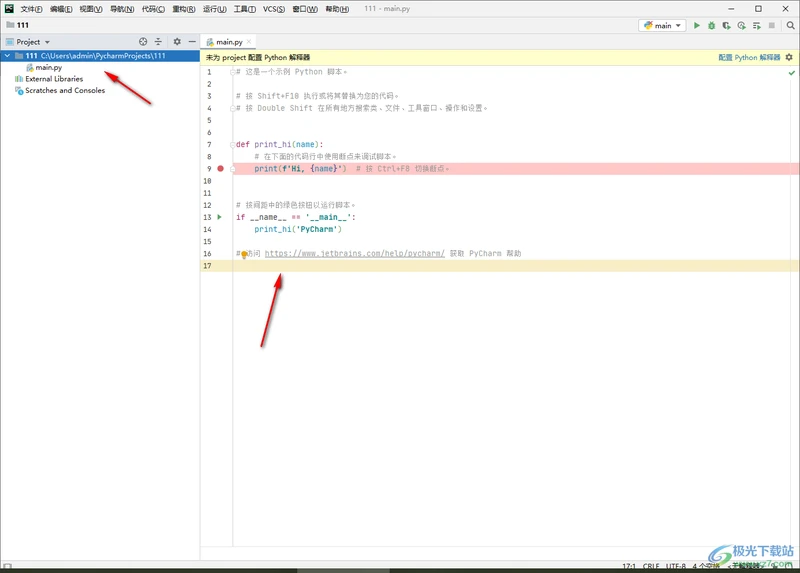
Task: Click the 111 breadcrumb in navigation bar
Action: [18, 25]
